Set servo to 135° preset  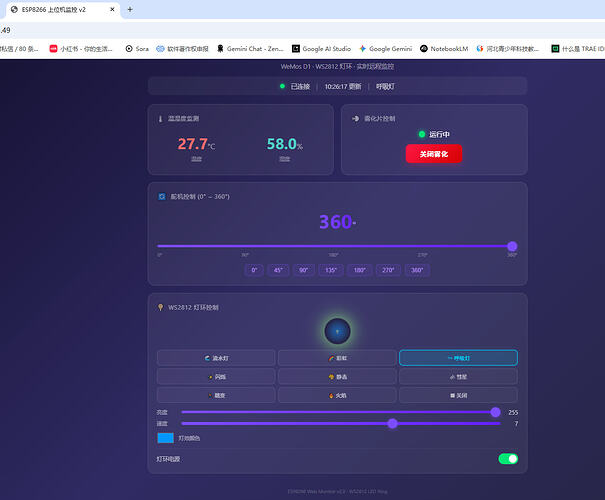pos(331,270)
